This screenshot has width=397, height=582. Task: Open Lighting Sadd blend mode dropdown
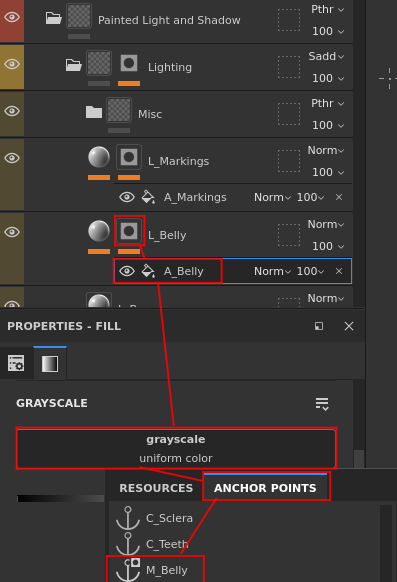[327, 56]
